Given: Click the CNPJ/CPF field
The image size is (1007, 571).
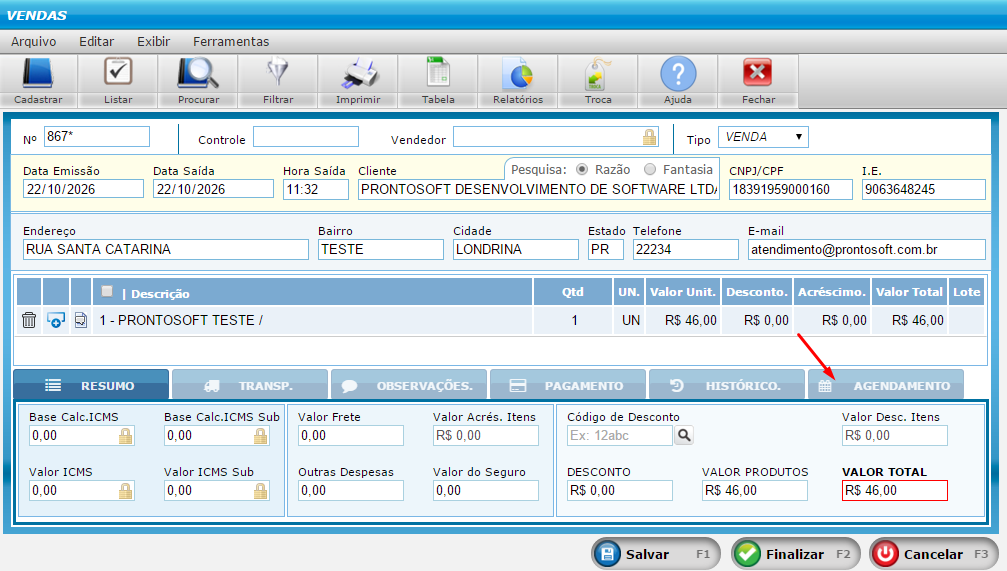Looking at the screenshot, I should pos(791,189).
